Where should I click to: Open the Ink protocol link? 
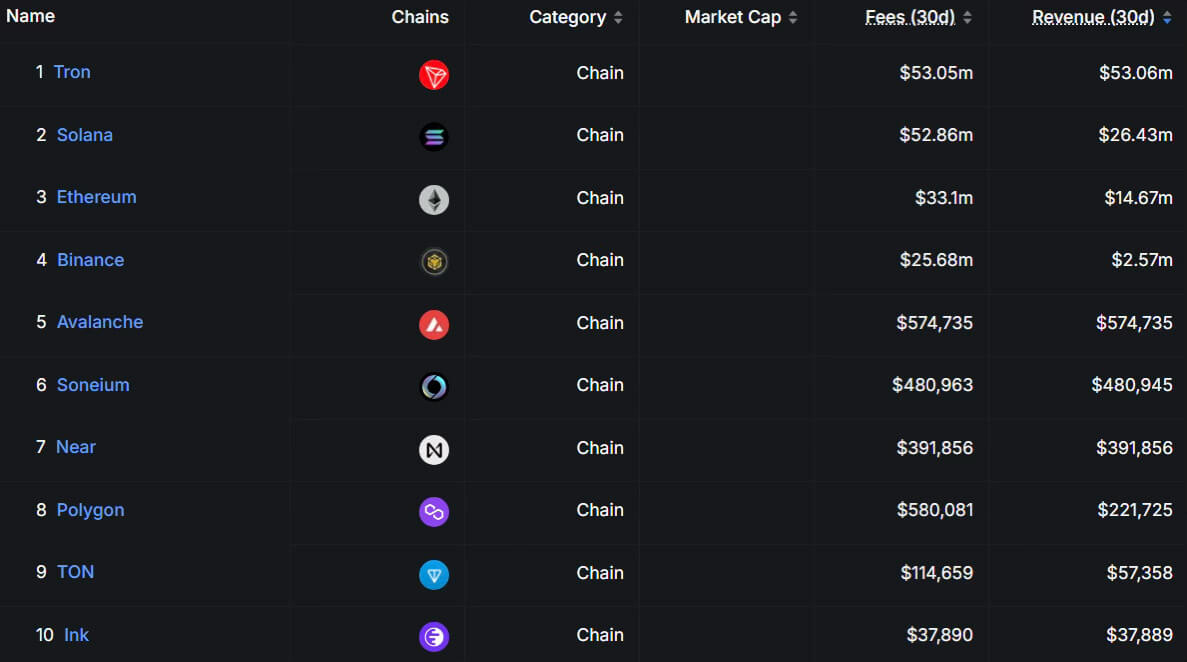tap(76, 635)
